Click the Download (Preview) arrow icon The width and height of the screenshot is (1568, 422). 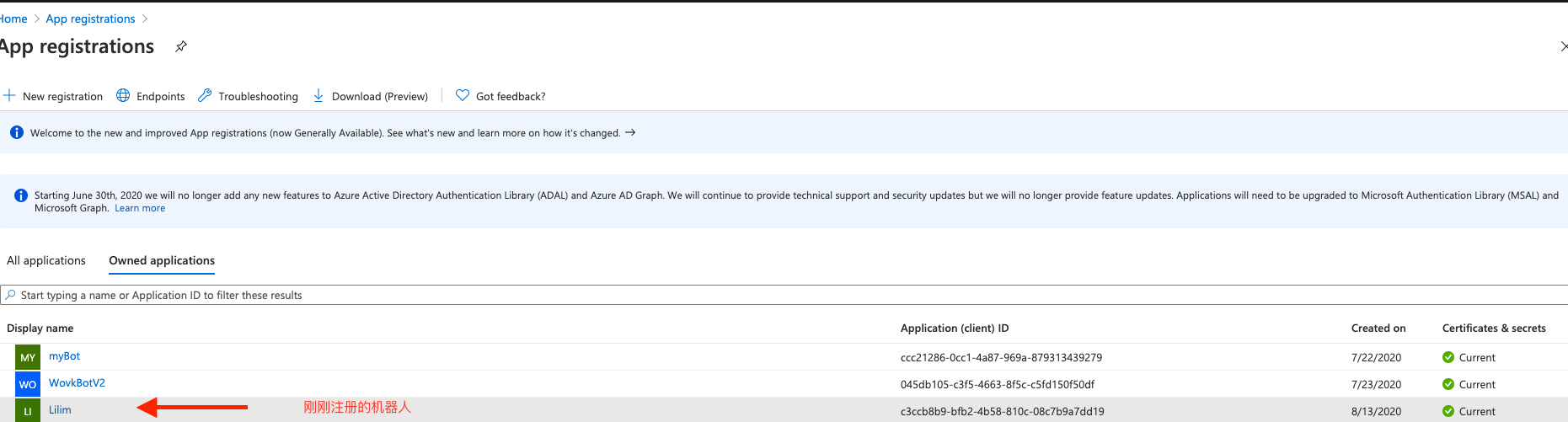[318, 96]
